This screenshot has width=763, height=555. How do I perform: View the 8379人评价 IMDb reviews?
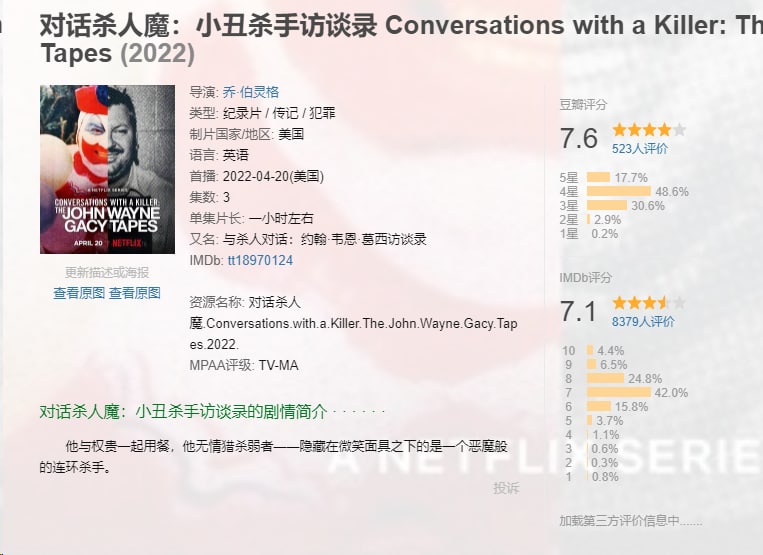click(643, 322)
